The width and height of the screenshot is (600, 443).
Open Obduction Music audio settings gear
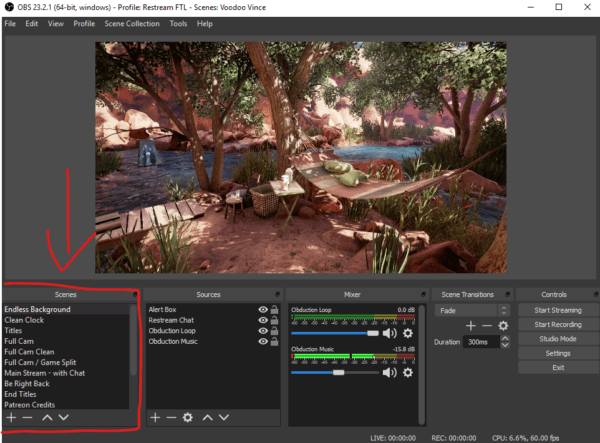click(x=408, y=372)
